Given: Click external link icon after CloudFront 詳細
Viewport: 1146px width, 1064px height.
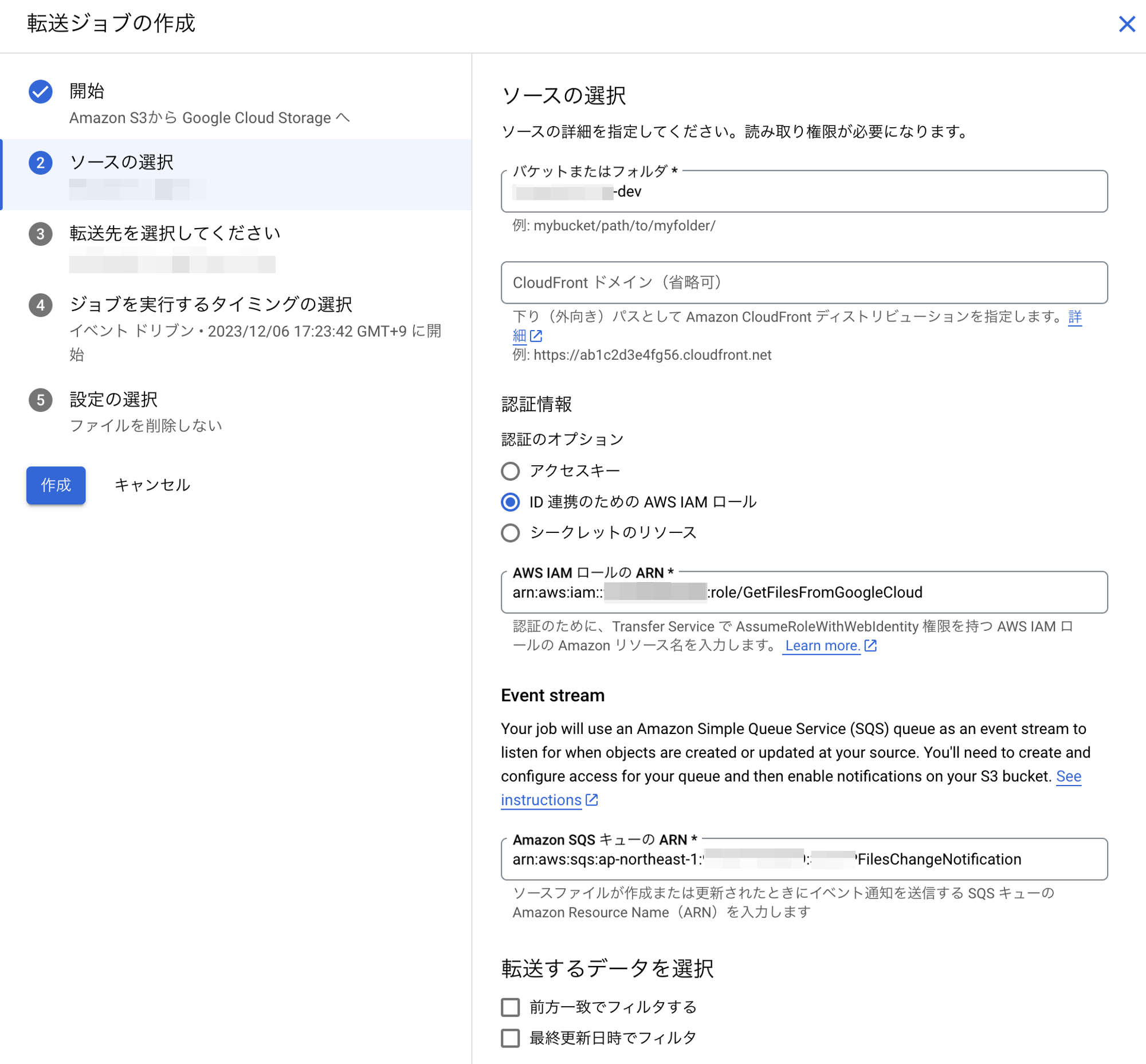Looking at the screenshot, I should click(536, 336).
